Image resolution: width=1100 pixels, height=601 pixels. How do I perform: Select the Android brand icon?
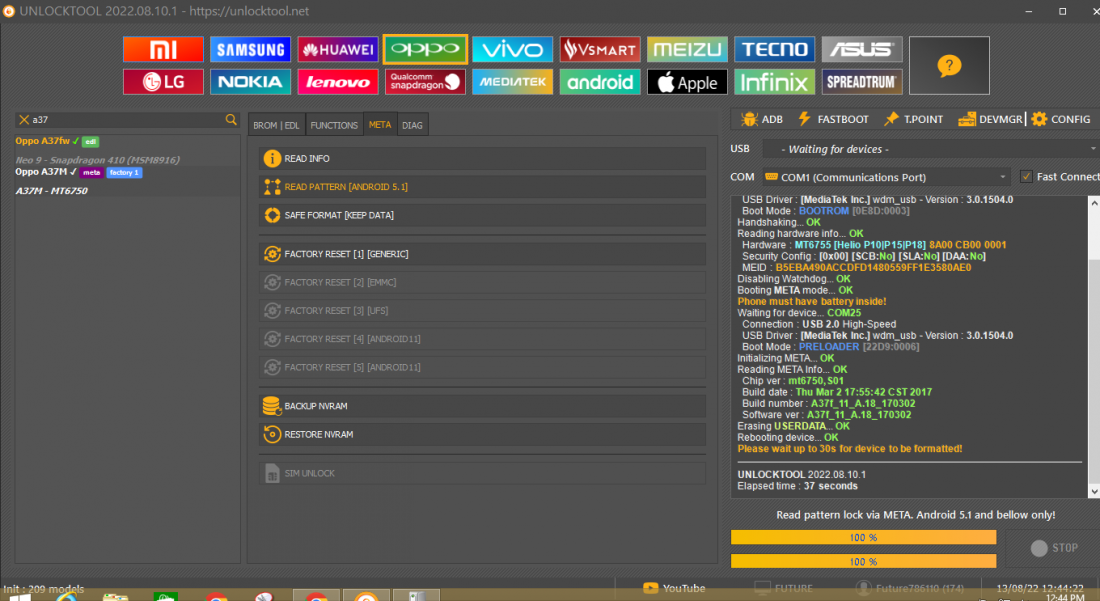600,82
